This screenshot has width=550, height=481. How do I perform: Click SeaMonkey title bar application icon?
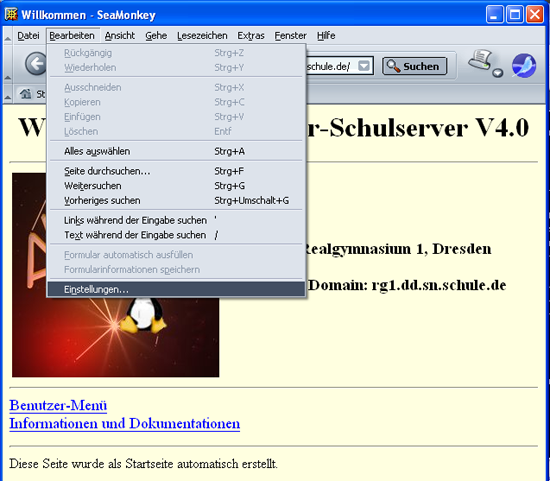(11, 14)
